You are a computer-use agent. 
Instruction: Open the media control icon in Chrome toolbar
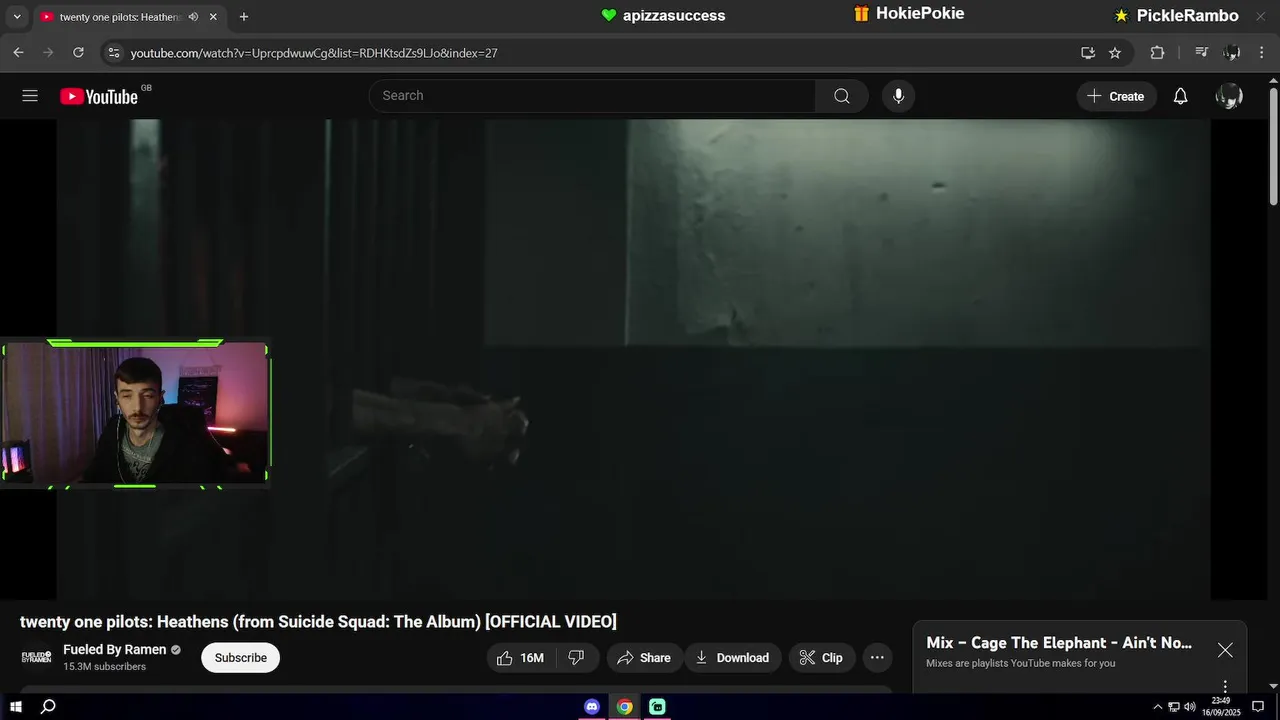coord(1202,53)
